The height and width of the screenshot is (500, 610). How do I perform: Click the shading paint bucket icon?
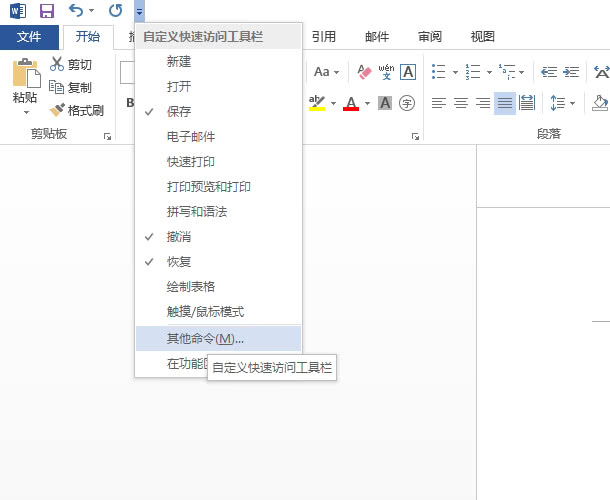pyautogui.click(x=600, y=103)
